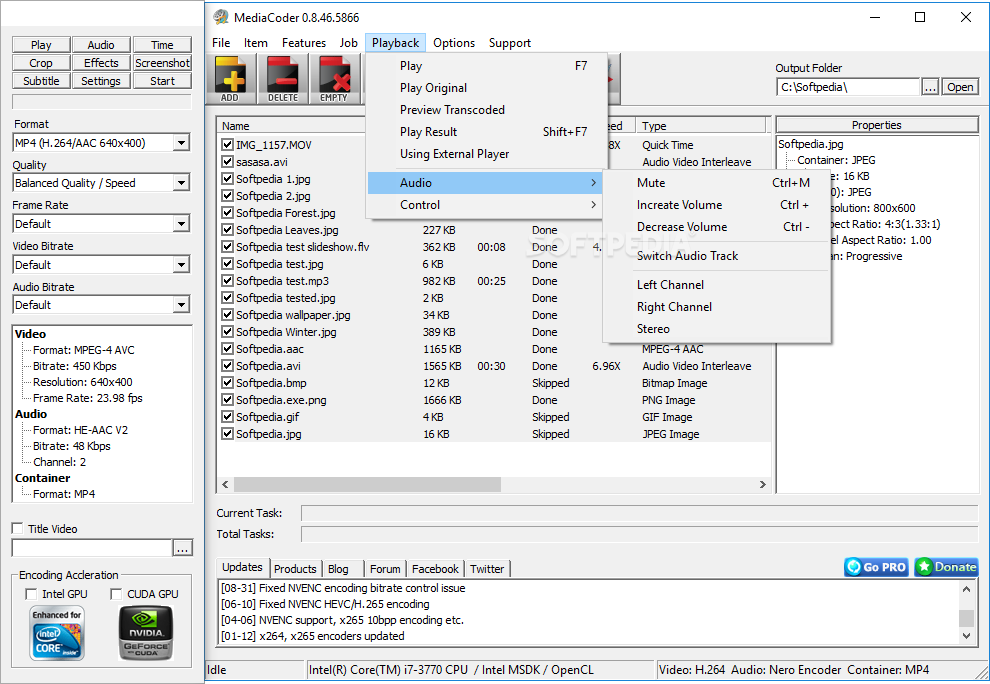Click the Effects button
Image resolution: width=990 pixels, height=684 pixels.
101,63
